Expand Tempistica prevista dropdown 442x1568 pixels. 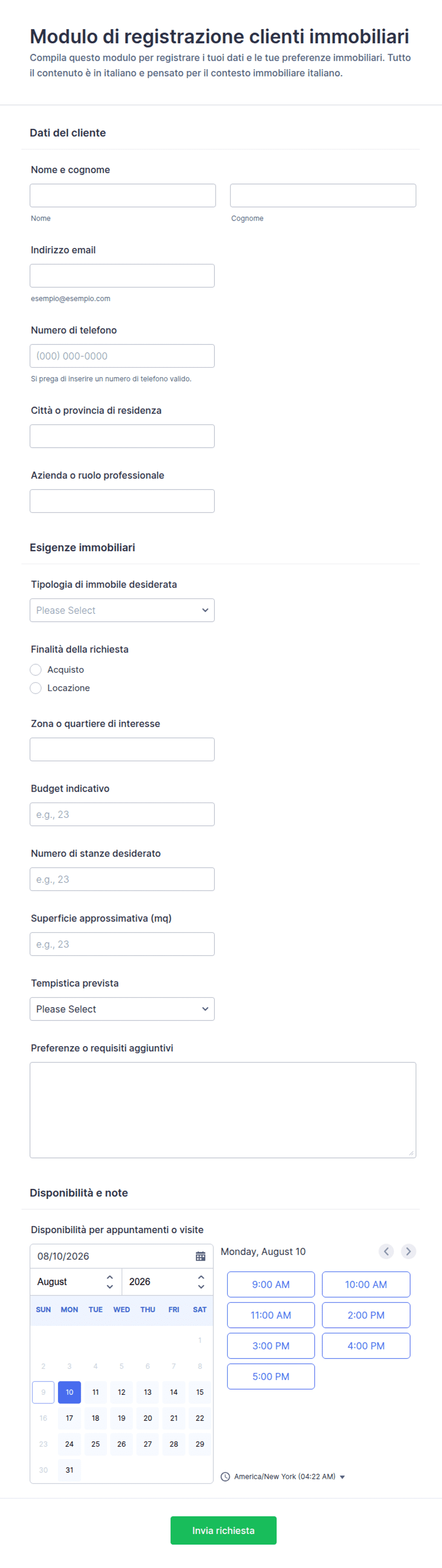coord(122,1009)
